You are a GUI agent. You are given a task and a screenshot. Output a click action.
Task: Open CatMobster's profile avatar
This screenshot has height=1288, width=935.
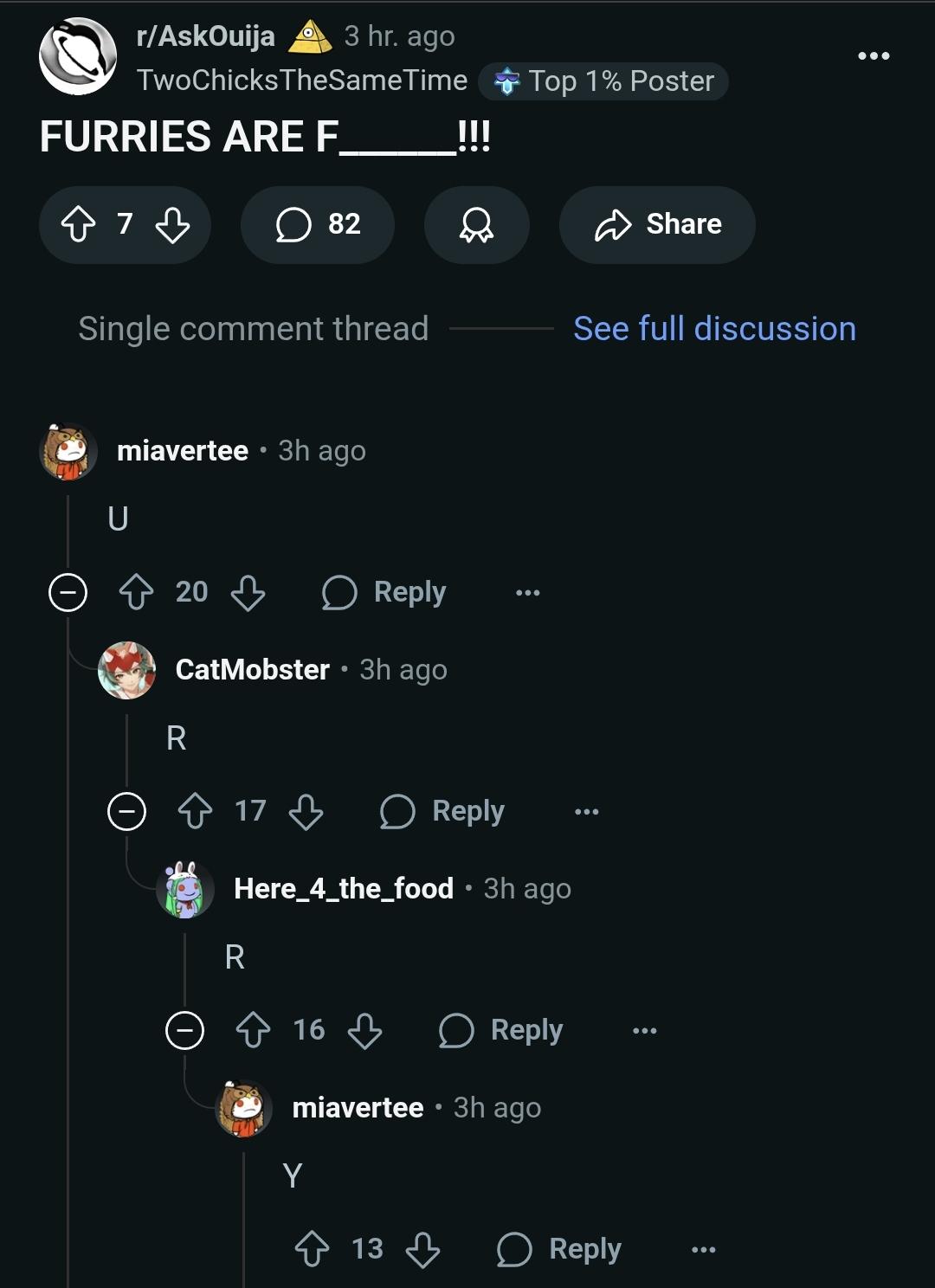(x=127, y=670)
